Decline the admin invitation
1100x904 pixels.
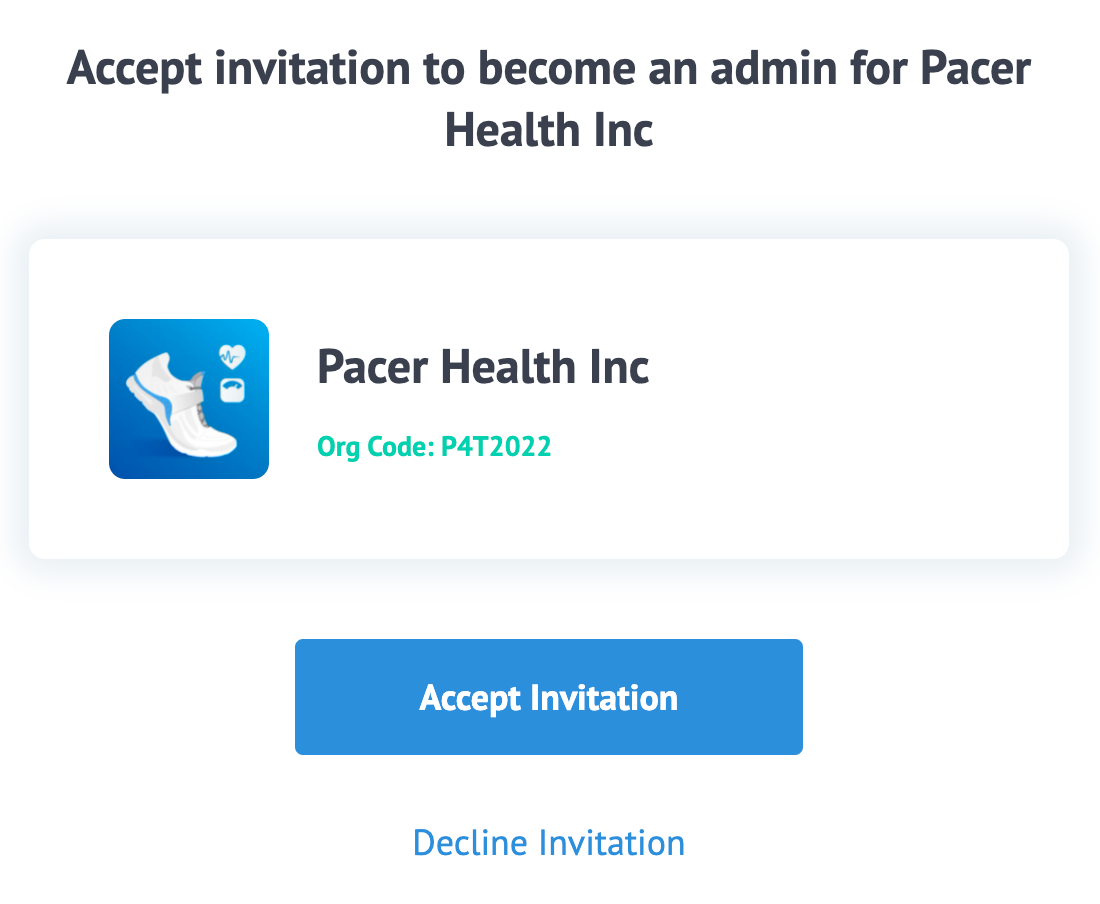pos(549,842)
